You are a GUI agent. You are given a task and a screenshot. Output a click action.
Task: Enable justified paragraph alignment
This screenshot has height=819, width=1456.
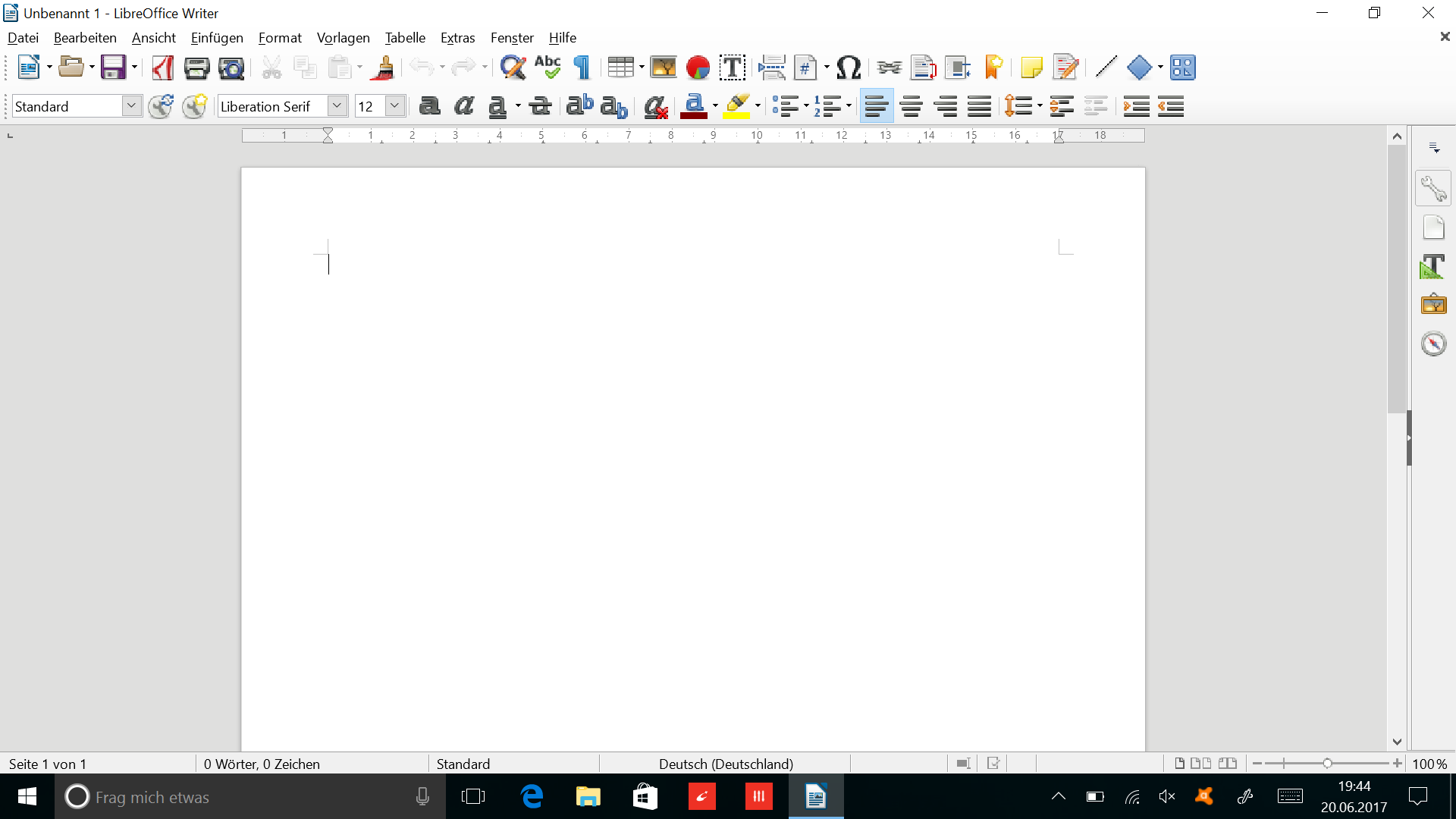pos(979,106)
